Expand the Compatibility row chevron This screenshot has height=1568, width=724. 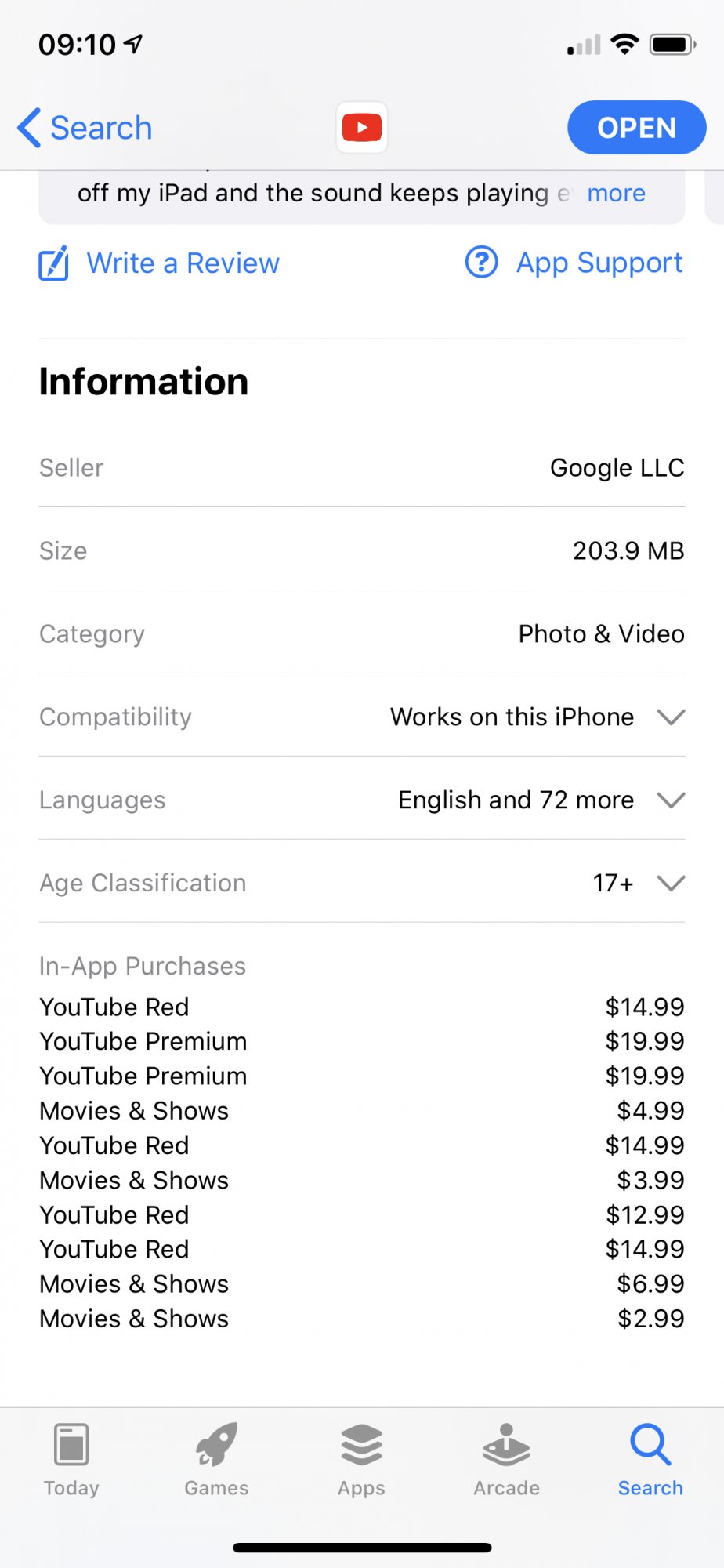[x=672, y=717]
